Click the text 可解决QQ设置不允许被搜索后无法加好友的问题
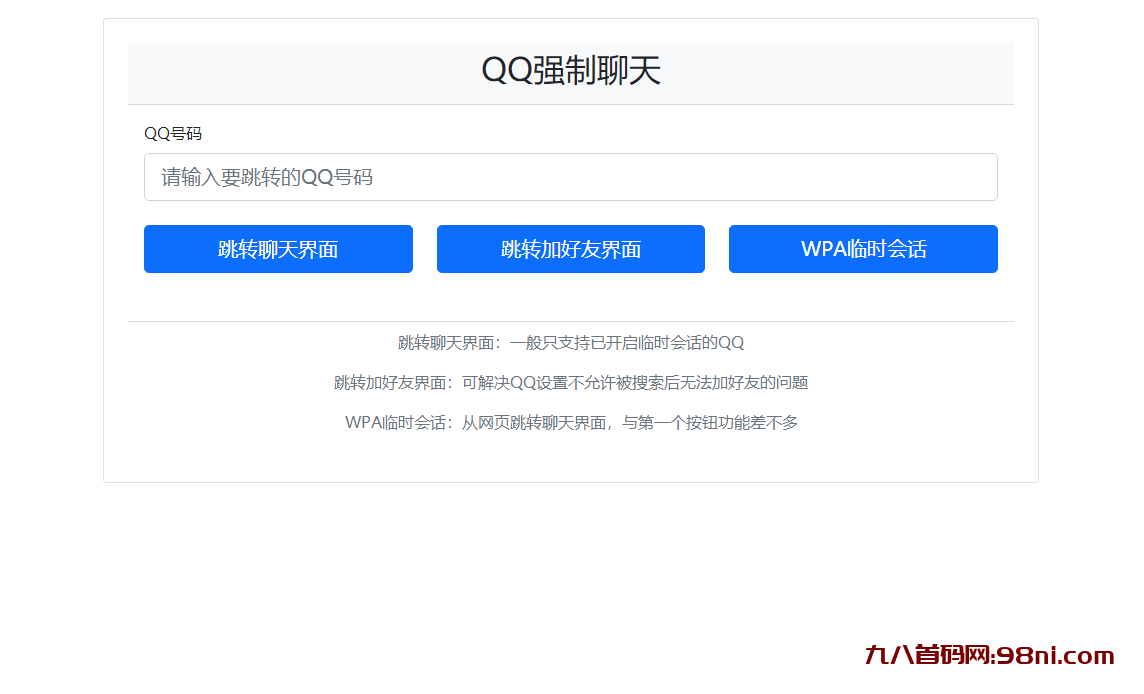 (635, 383)
